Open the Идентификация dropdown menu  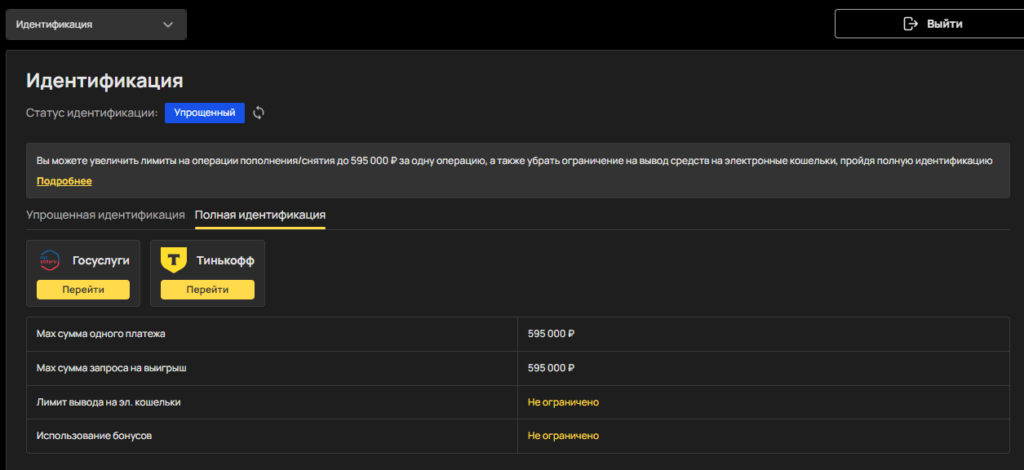point(97,25)
